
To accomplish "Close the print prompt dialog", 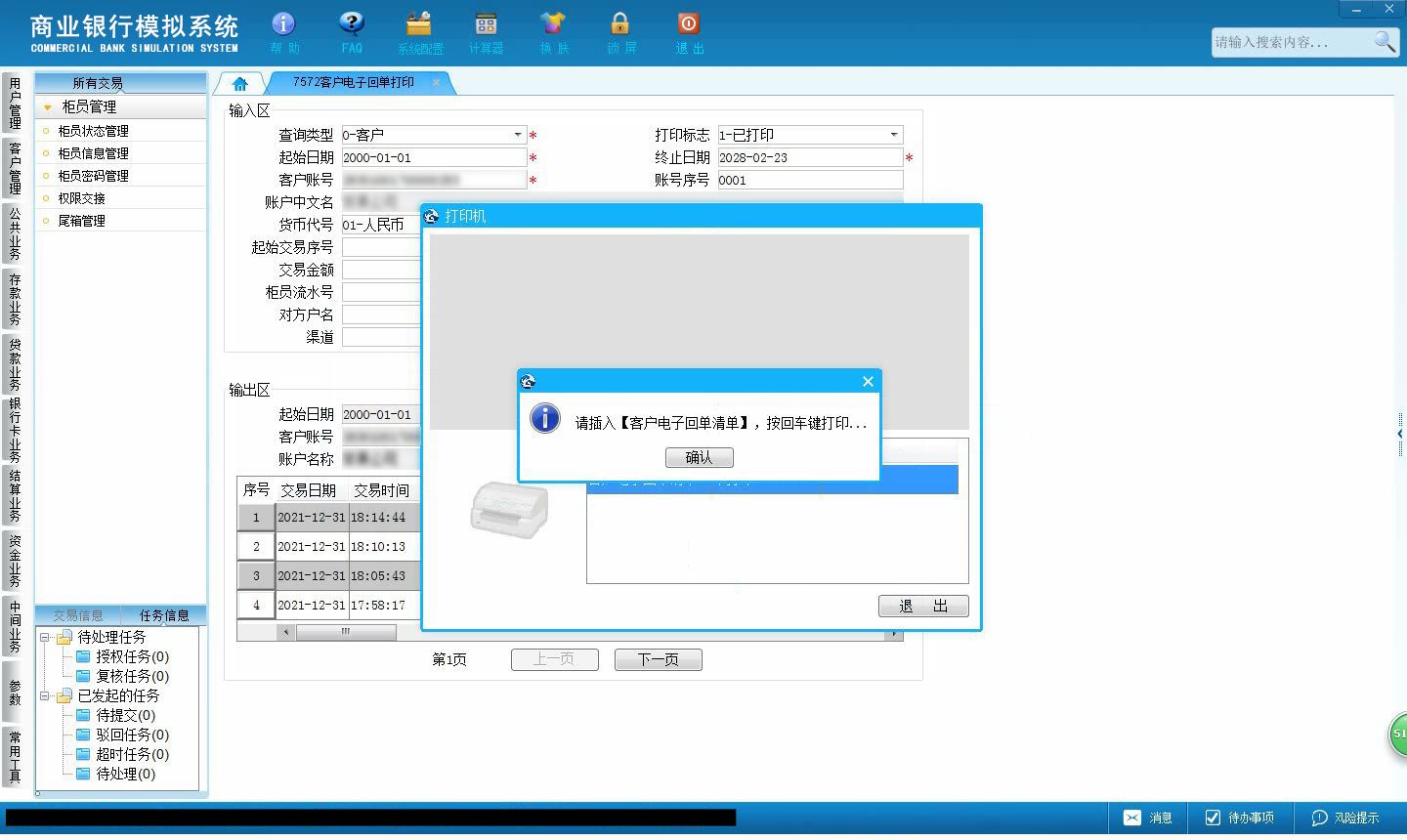I will click(x=868, y=382).
